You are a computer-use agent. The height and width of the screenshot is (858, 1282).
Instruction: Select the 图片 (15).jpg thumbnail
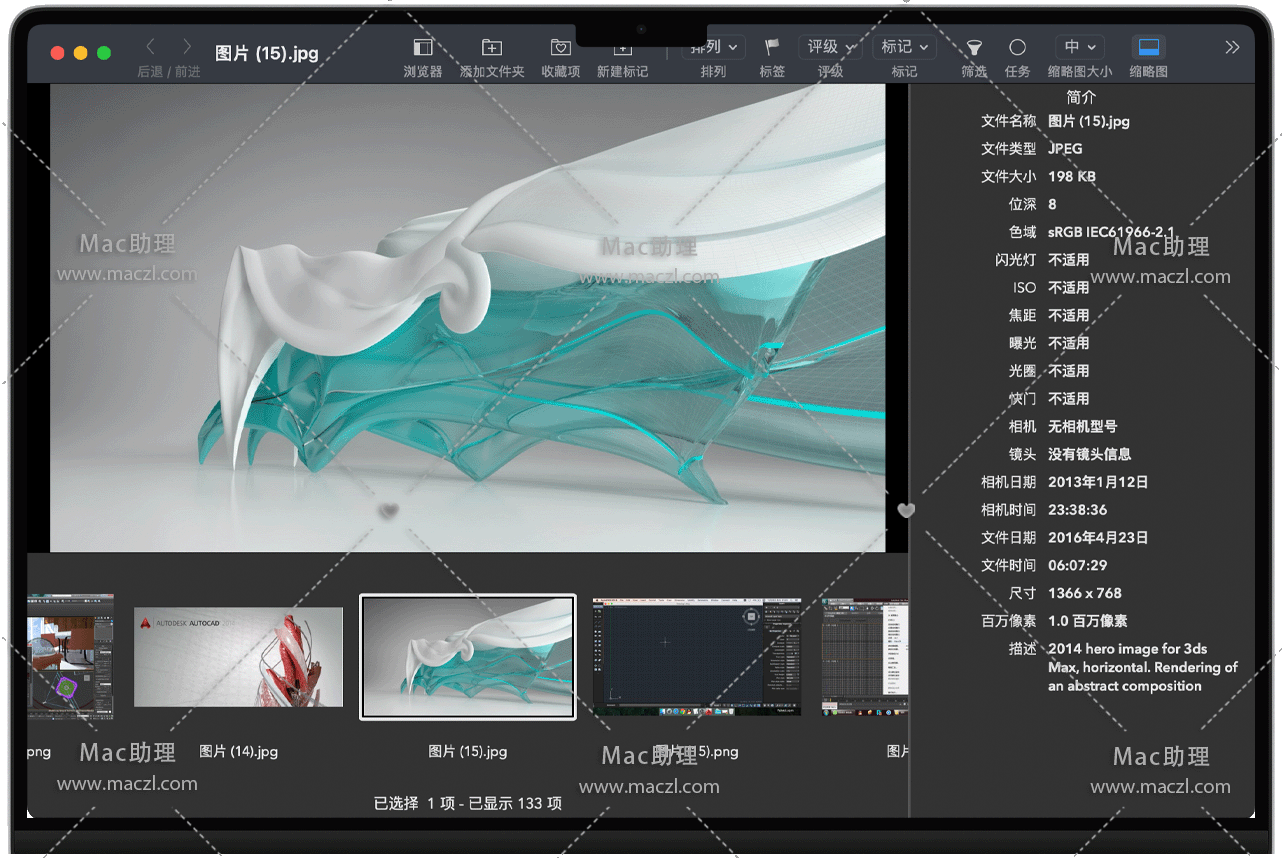[x=468, y=657]
